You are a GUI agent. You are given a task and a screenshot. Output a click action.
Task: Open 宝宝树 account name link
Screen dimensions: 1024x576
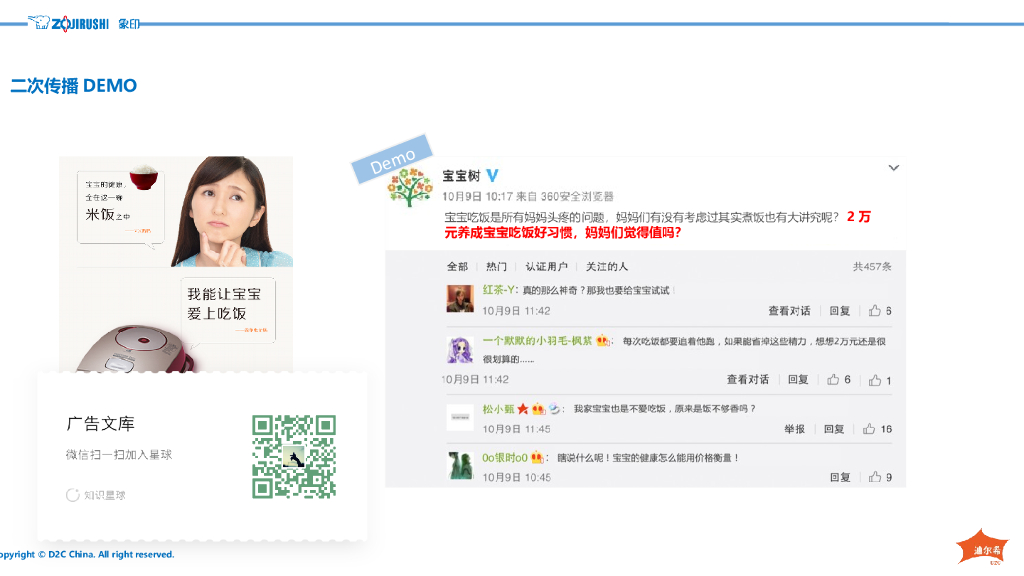tap(461, 176)
